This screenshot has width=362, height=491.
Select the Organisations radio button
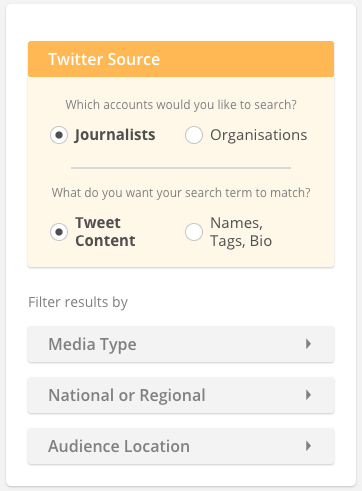(194, 135)
